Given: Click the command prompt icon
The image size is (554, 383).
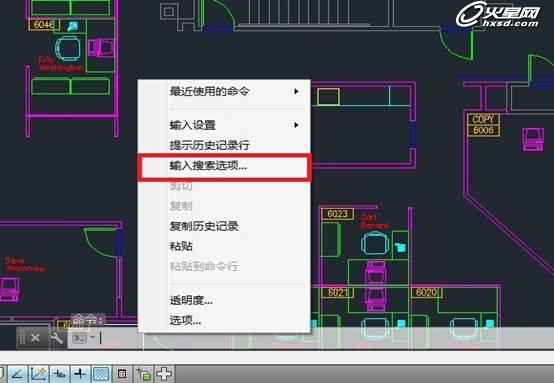Looking at the screenshot, I should [79, 338].
